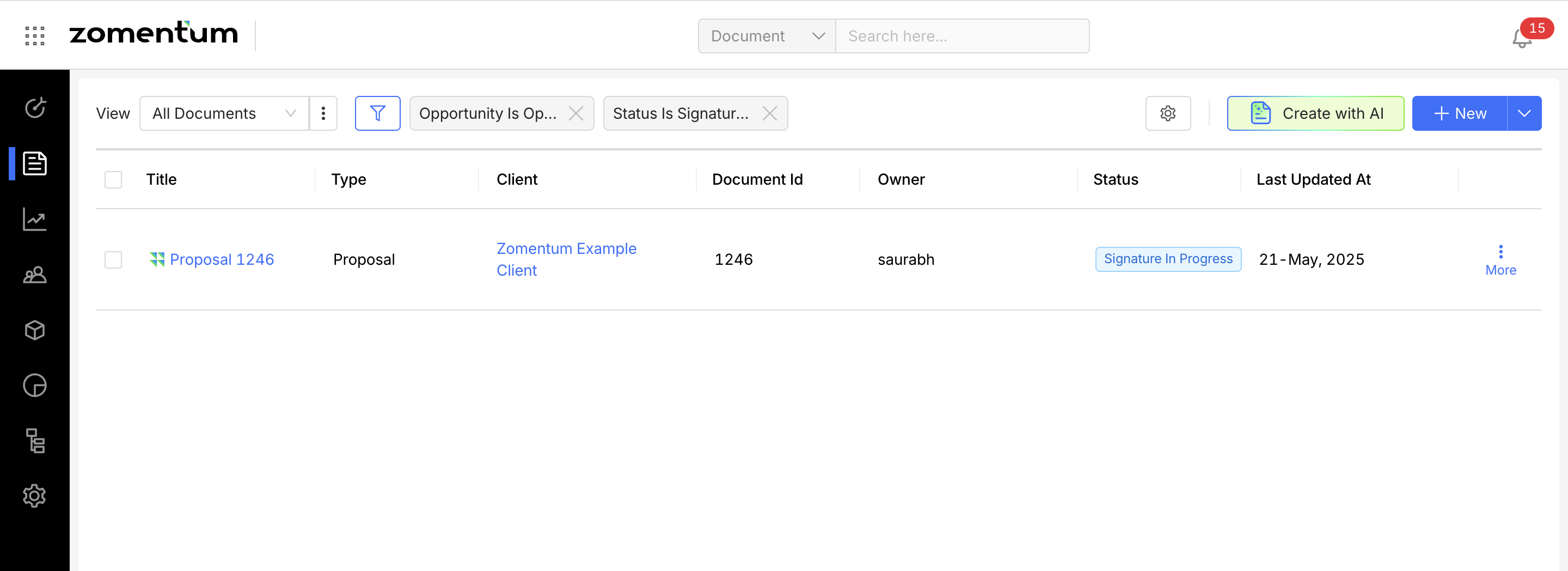This screenshot has width=1568, height=571.
Task: Click the Last Updated At column header
Action: click(x=1313, y=180)
